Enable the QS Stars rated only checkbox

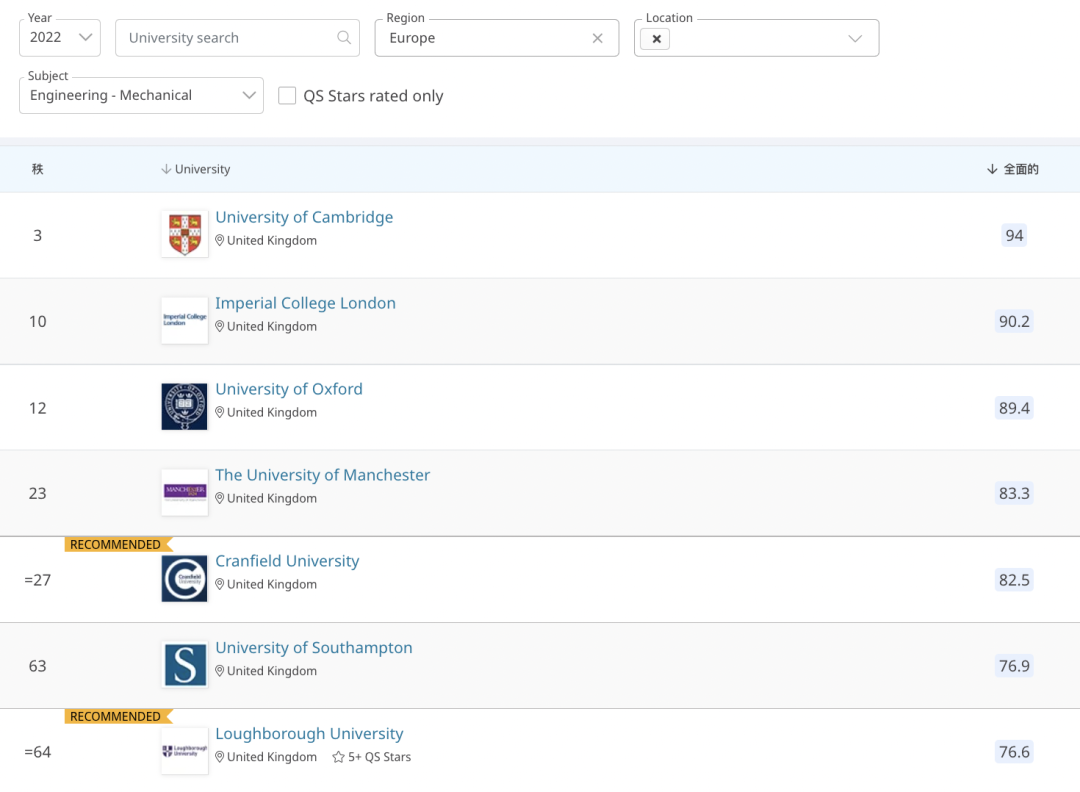pos(287,96)
